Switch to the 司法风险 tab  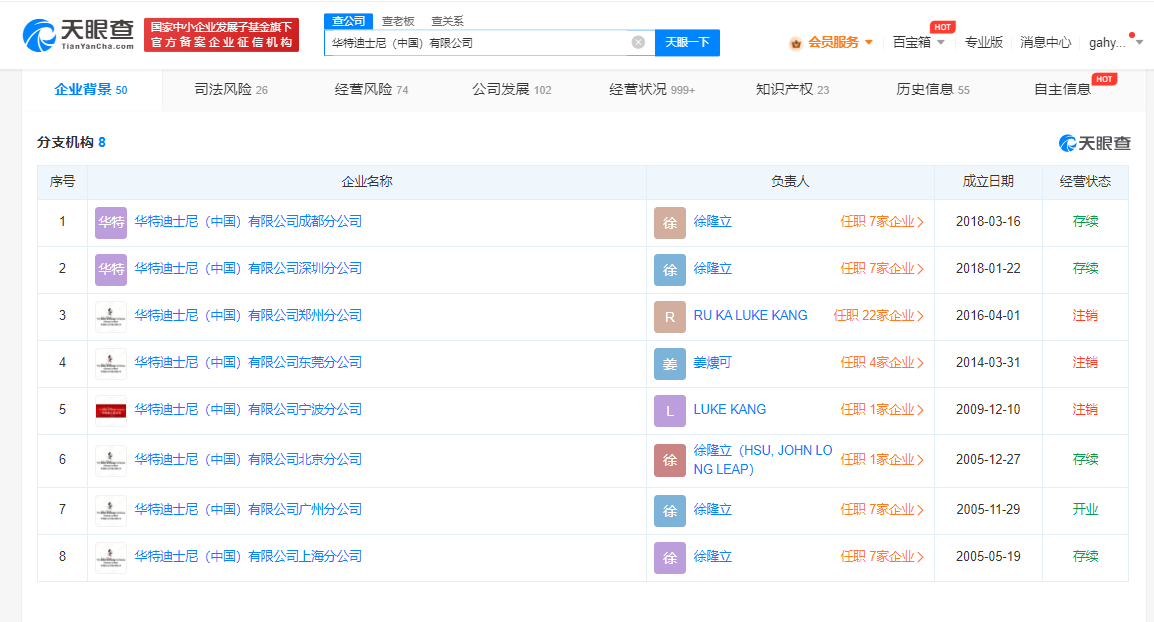231,90
